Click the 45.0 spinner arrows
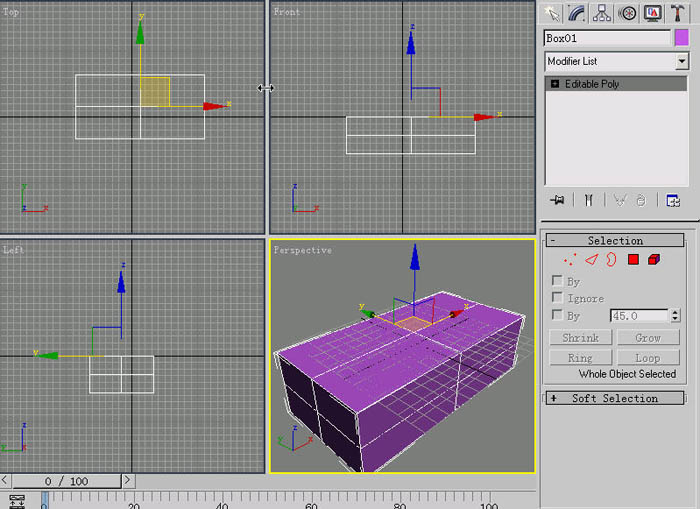Viewport: 700px width, 509px height. point(675,316)
